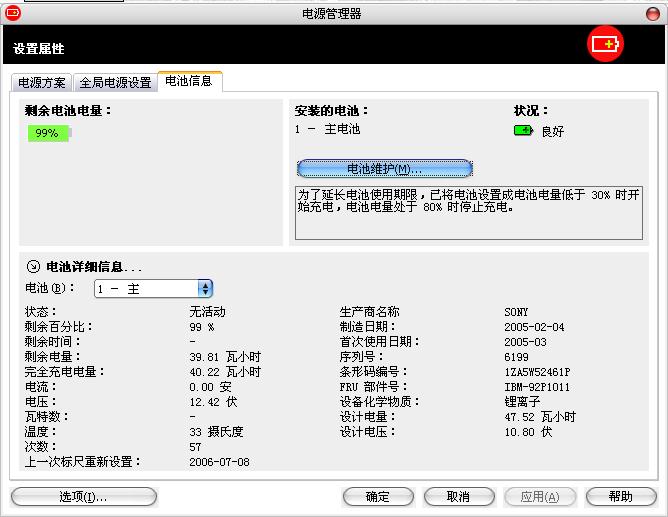Click the green battery icon beside 良好

click(523, 130)
